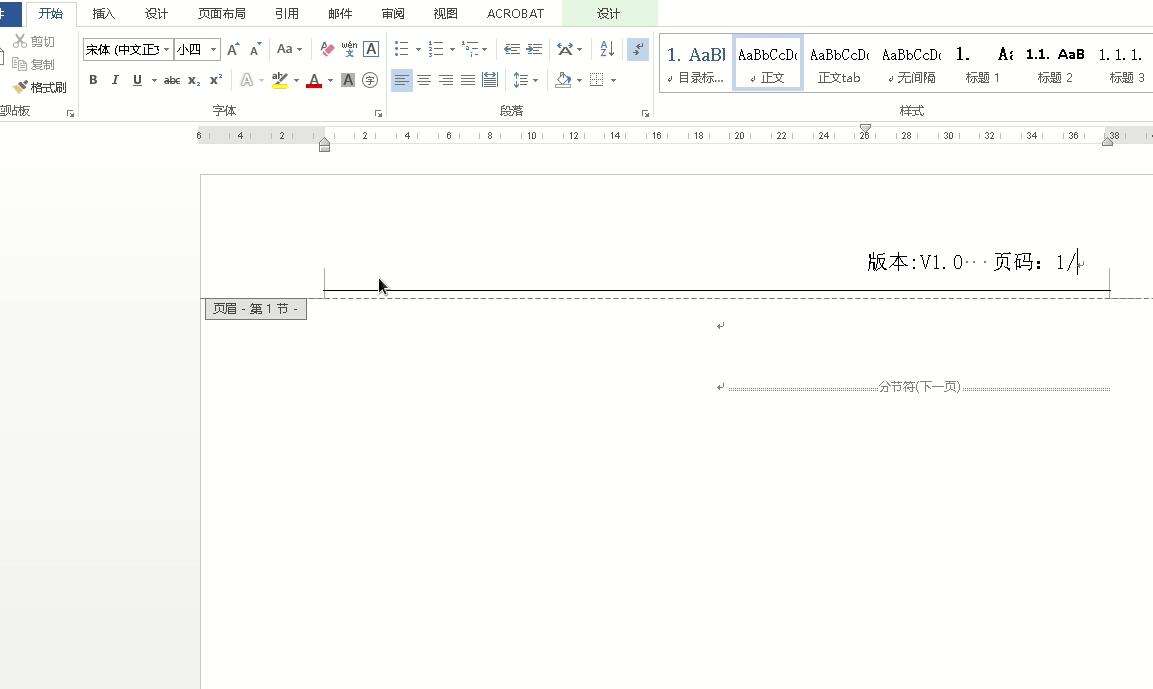Open the ACROBAT tab
Viewport: 1153px width, 689px height.
point(515,13)
